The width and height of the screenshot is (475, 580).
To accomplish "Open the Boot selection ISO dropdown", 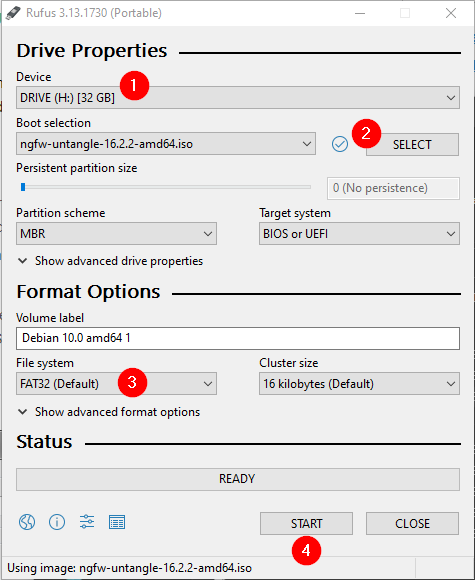I will pos(166,144).
